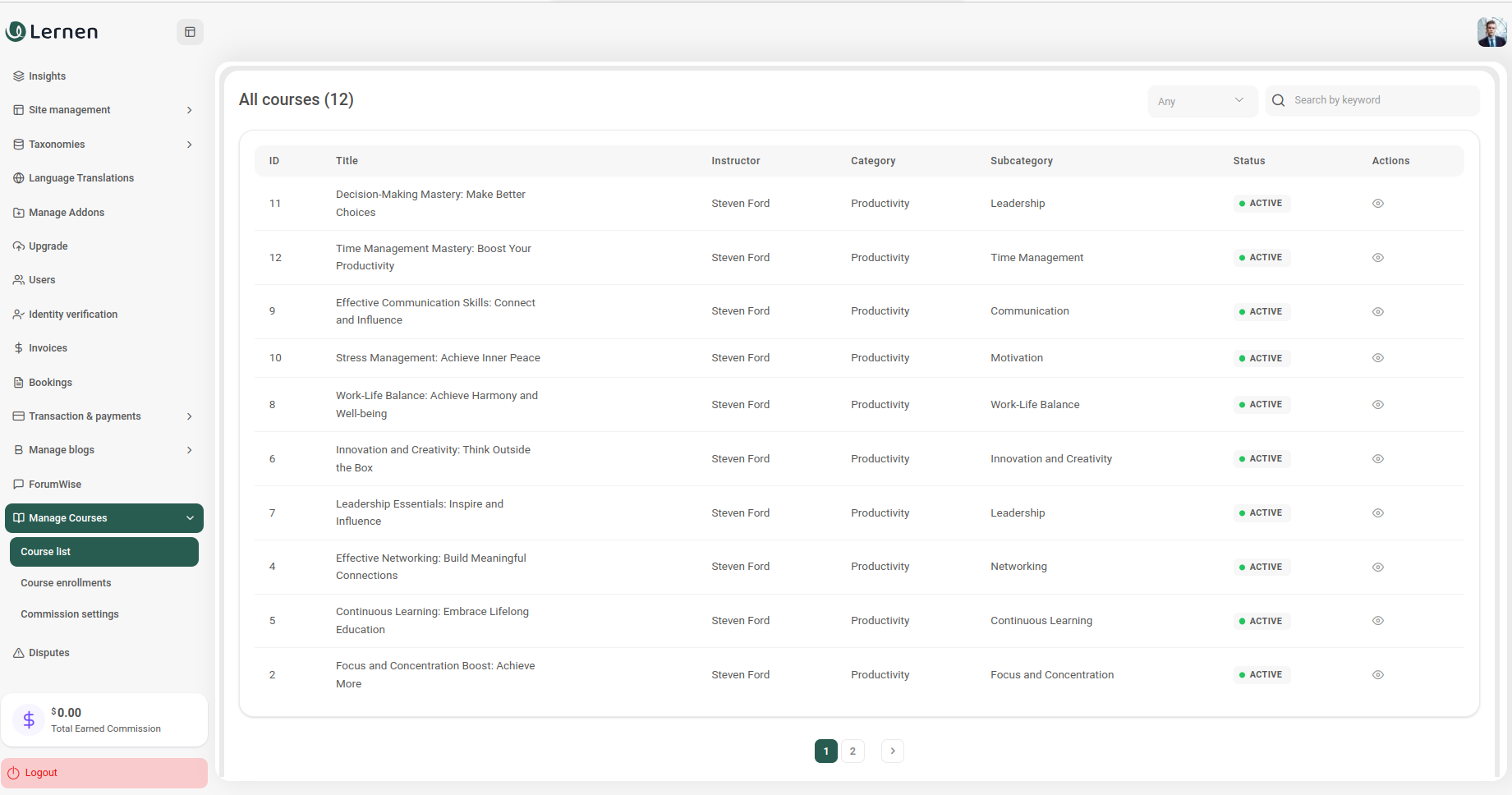The image size is (1512, 795).
Task: Expand the Transaction & payments submenu
Action: coord(103,416)
